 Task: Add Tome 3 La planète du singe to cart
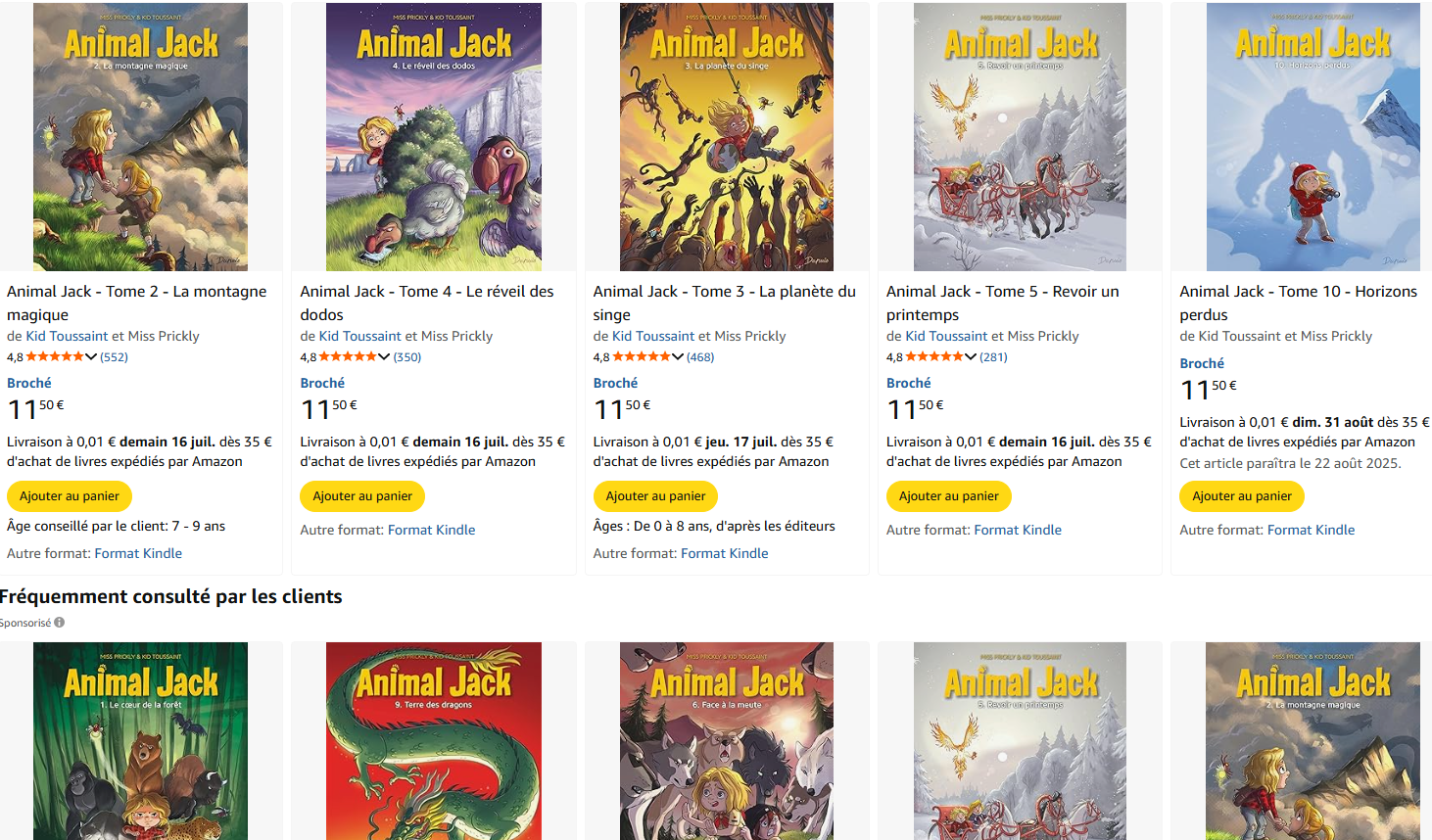pos(655,496)
